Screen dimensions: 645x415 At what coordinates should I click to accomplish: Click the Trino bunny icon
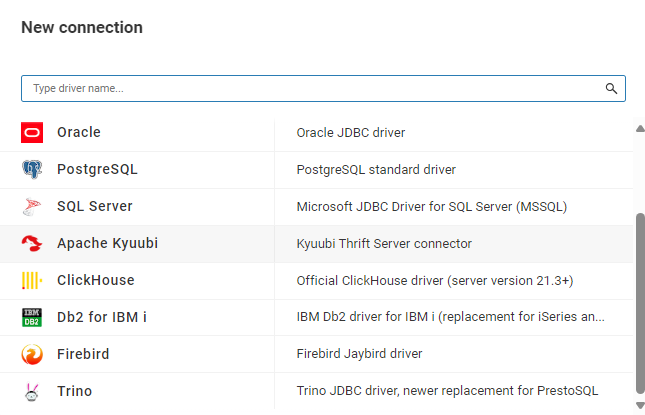[x=32, y=392]
